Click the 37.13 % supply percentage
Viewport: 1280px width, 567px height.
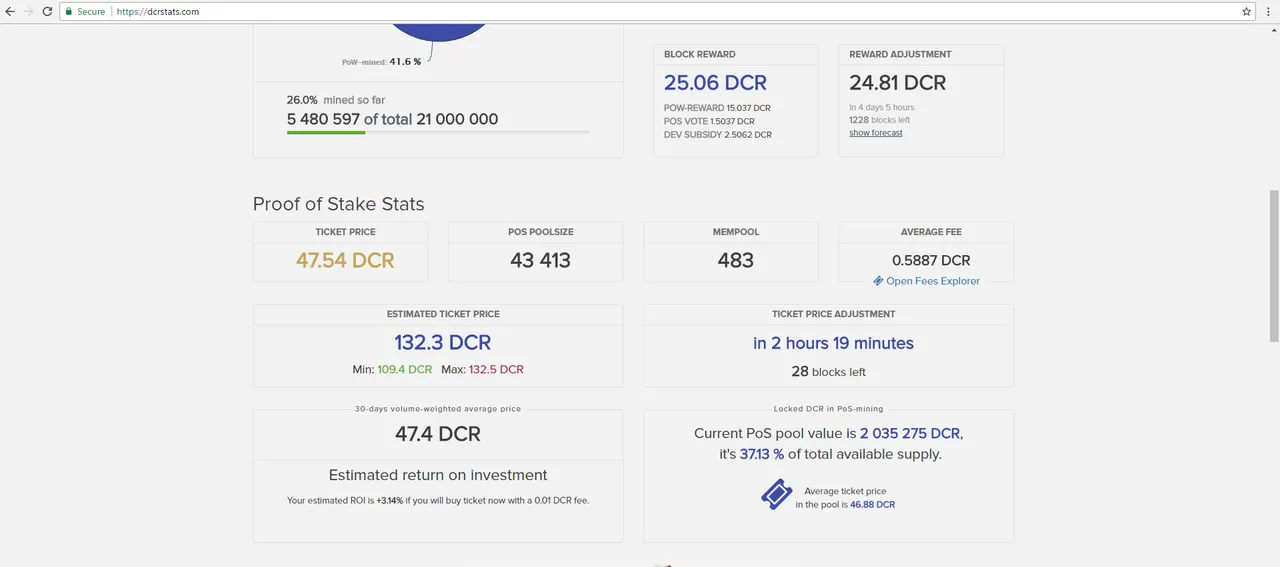point(761,454)
